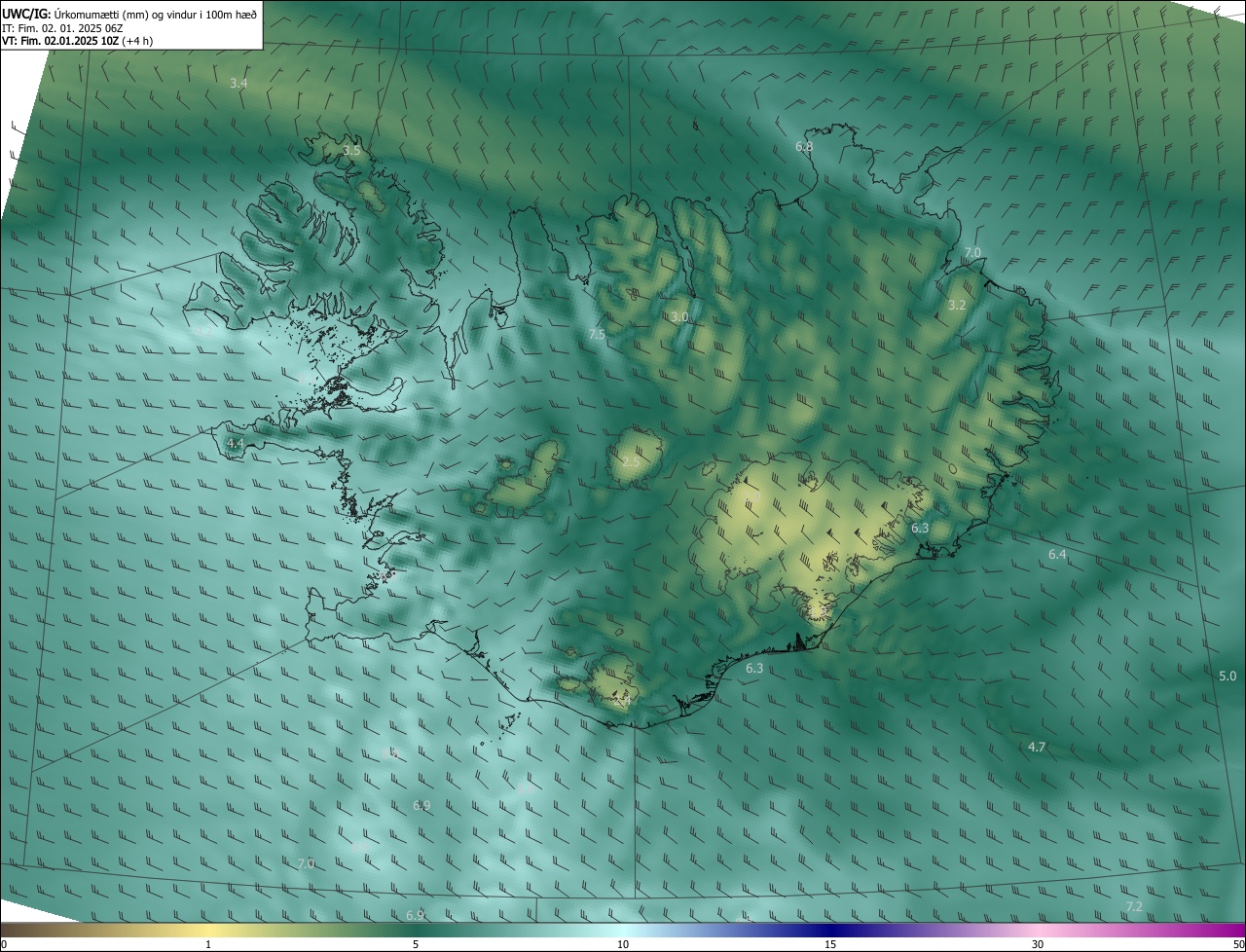Click the 10 tick on the colour scale

coord(623,945)
